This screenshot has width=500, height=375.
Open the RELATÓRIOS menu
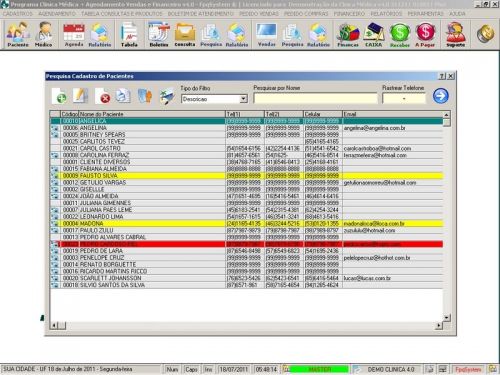coord(386,14)
